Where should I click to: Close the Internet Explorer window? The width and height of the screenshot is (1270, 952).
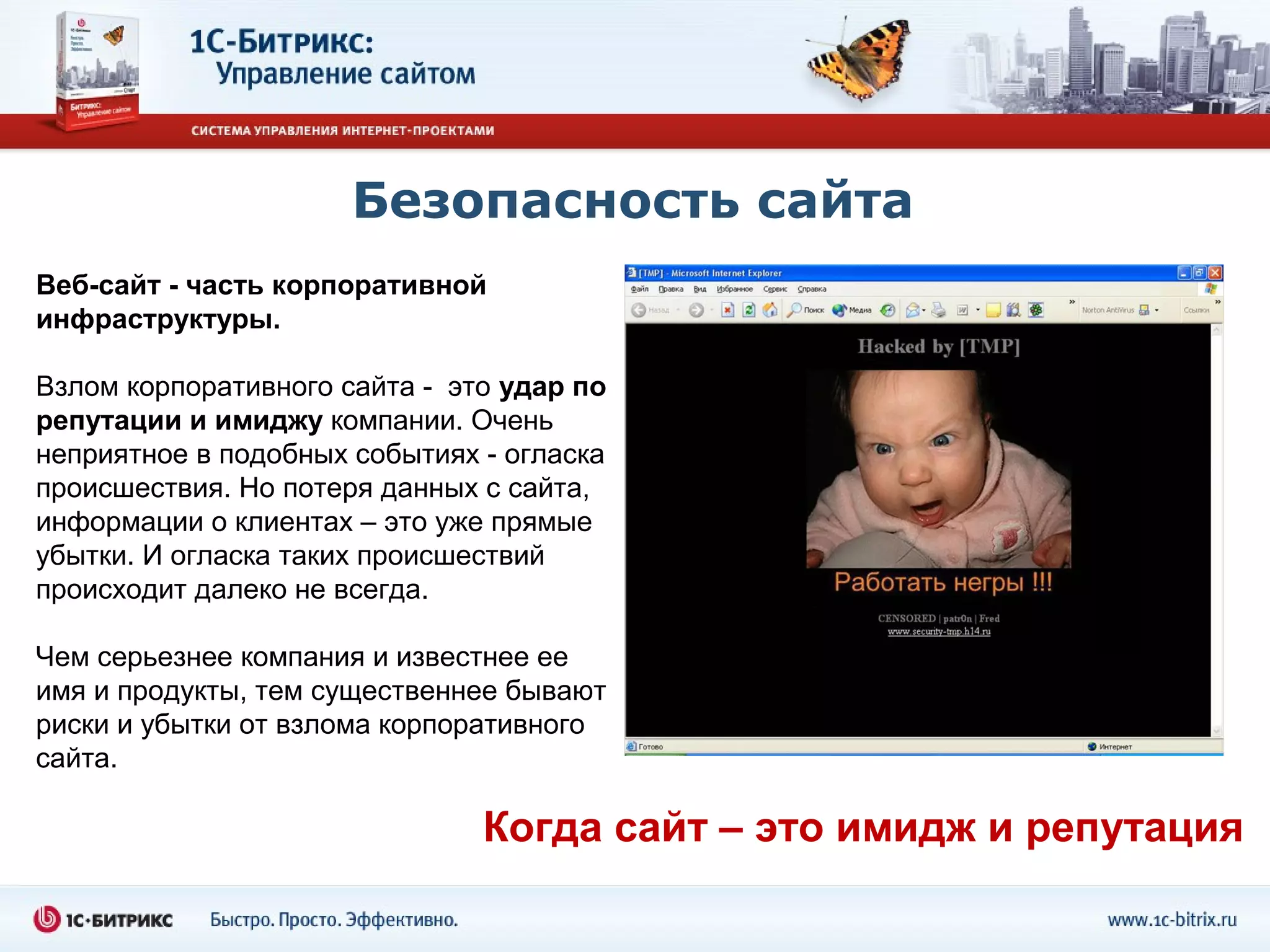coord(1215,273)
